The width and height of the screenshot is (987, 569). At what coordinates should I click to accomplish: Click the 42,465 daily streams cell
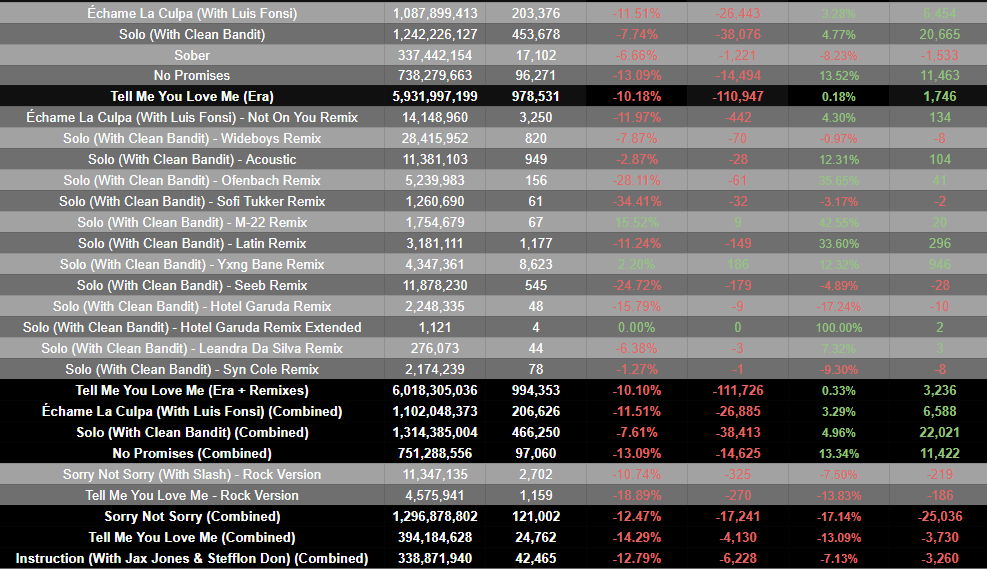[x=536, y=558]
